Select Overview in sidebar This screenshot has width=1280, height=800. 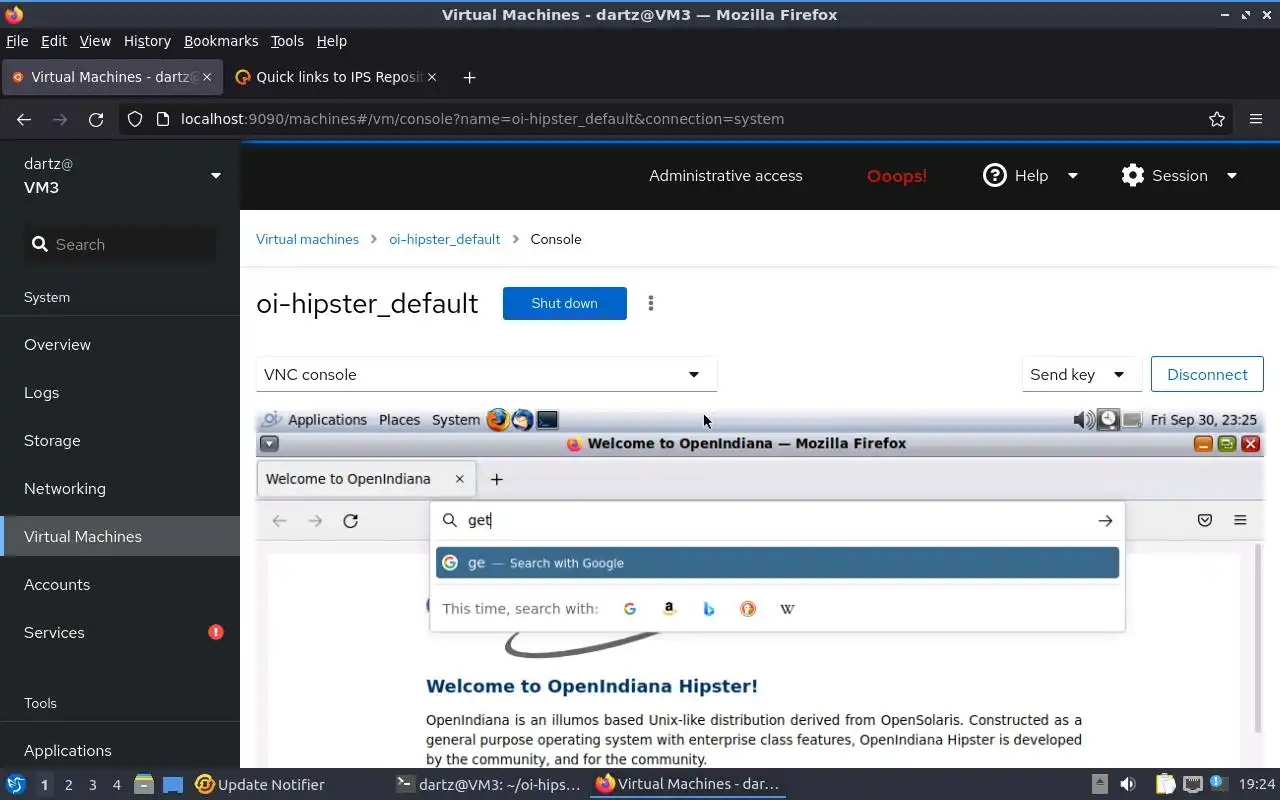[120, 345]
